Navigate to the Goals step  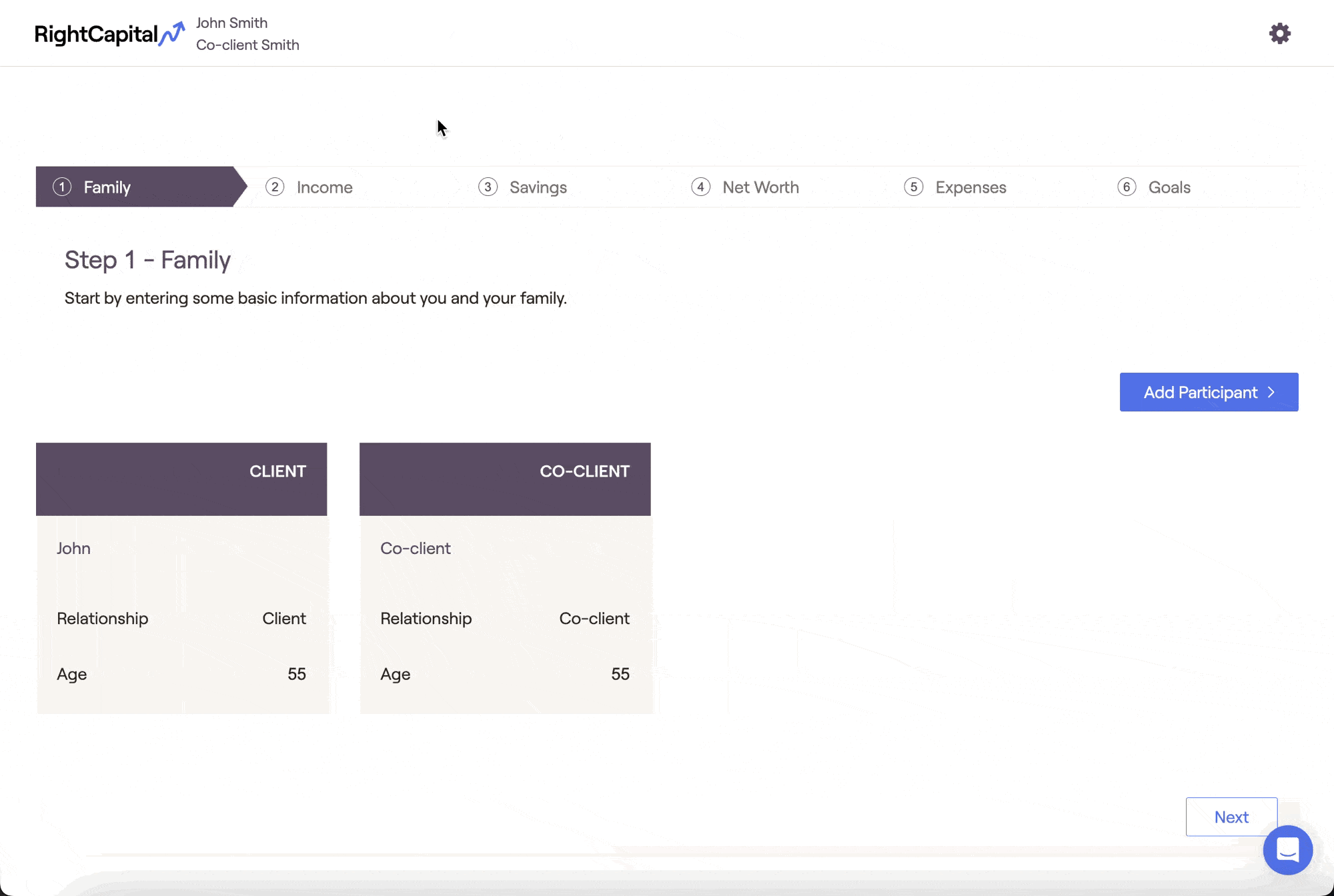1169,187
